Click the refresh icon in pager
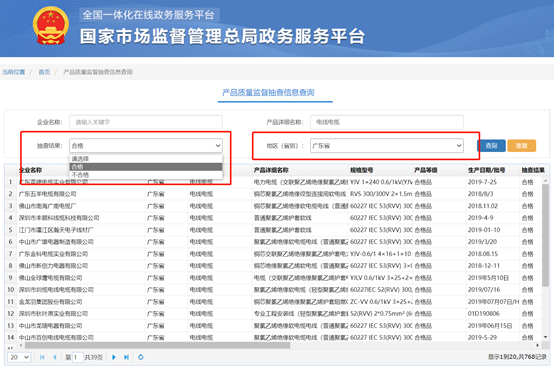 click(x=141, y=357)
